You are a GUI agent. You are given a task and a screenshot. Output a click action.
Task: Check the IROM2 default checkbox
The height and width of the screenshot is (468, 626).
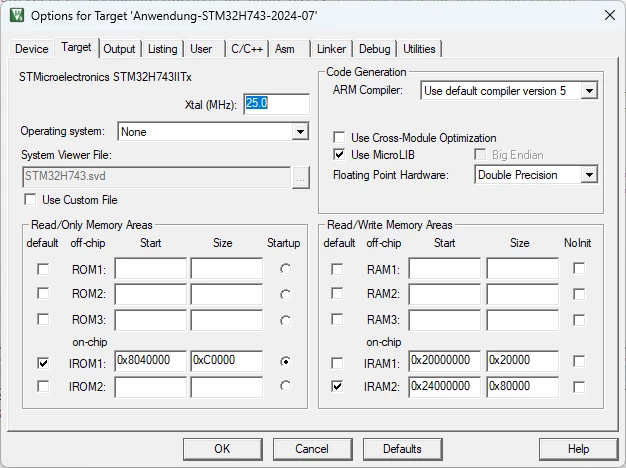click(43, 386)
